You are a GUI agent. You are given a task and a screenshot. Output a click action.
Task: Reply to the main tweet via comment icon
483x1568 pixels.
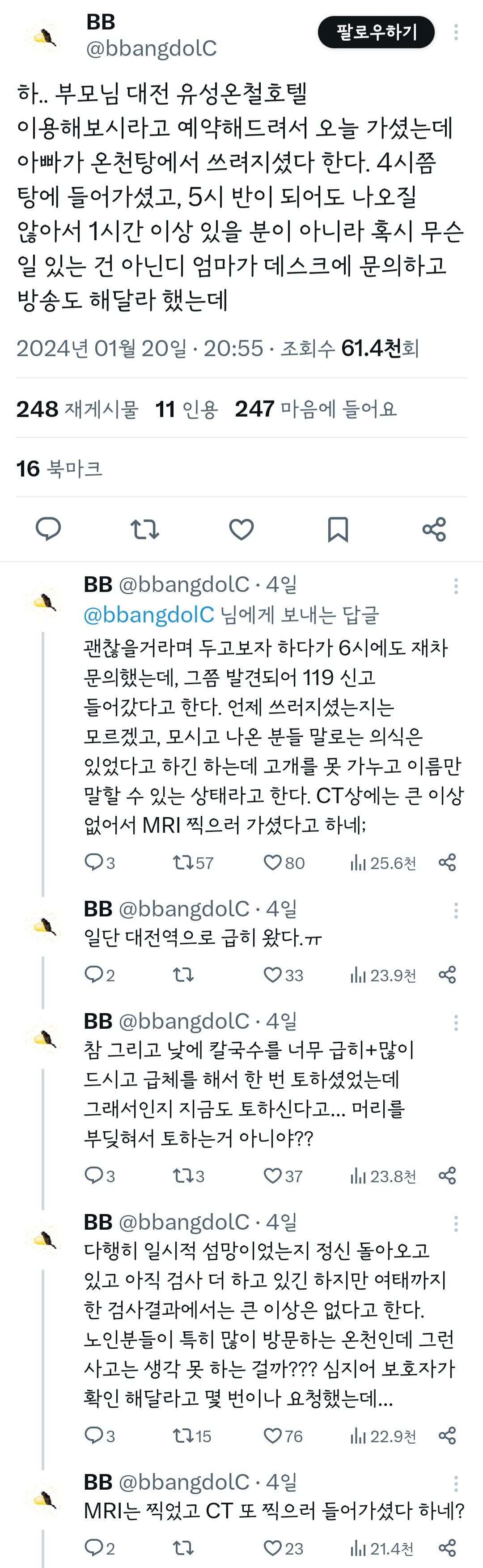coord(48,529)
